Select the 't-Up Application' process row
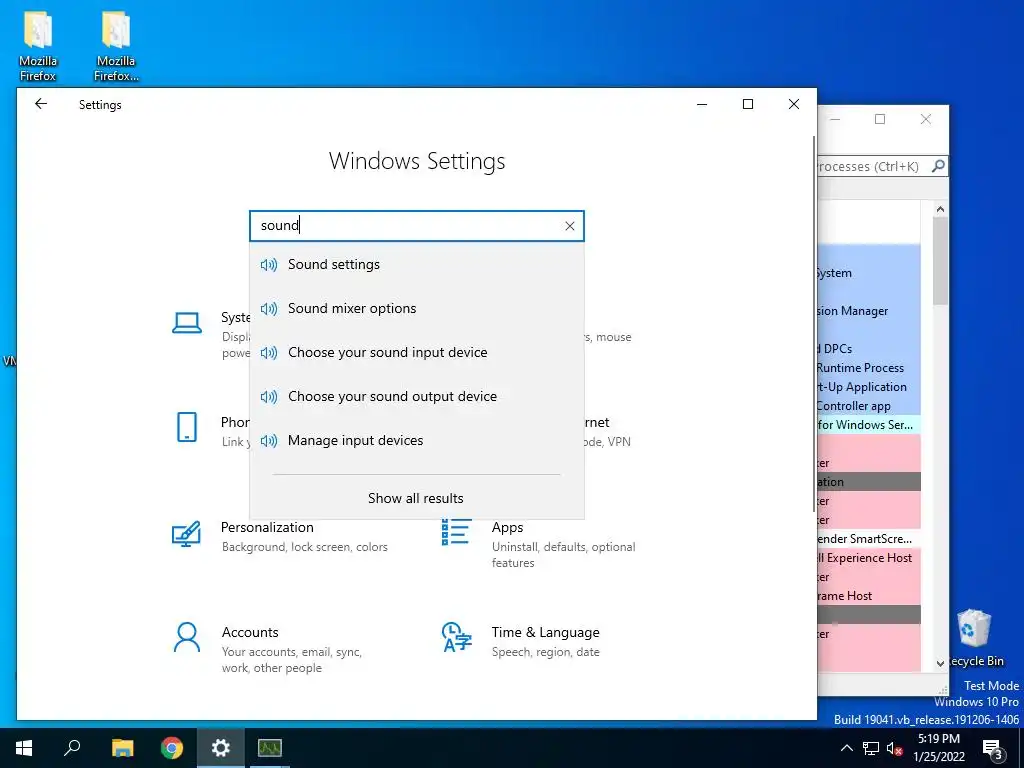 [869, 387]
